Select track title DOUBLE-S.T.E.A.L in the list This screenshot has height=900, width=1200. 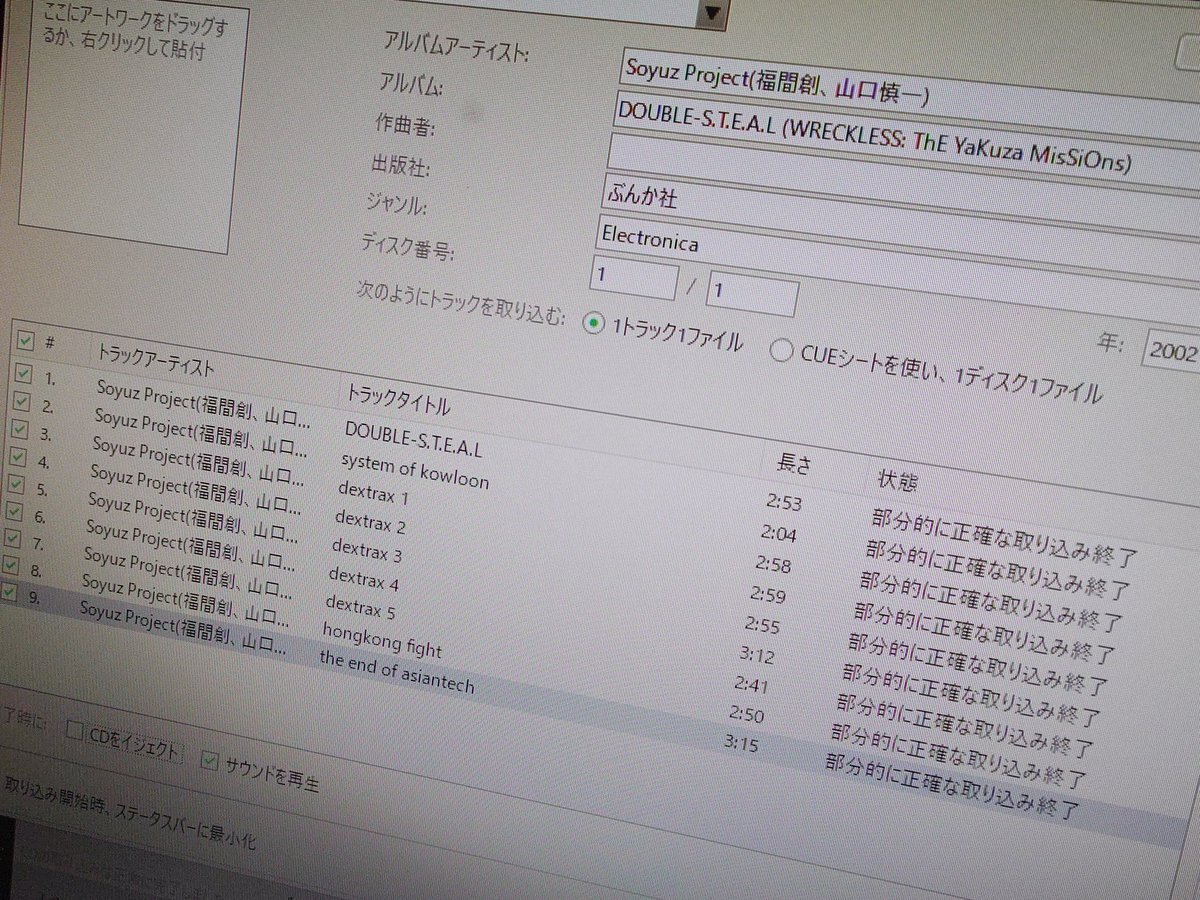click(x=413, y=439)
